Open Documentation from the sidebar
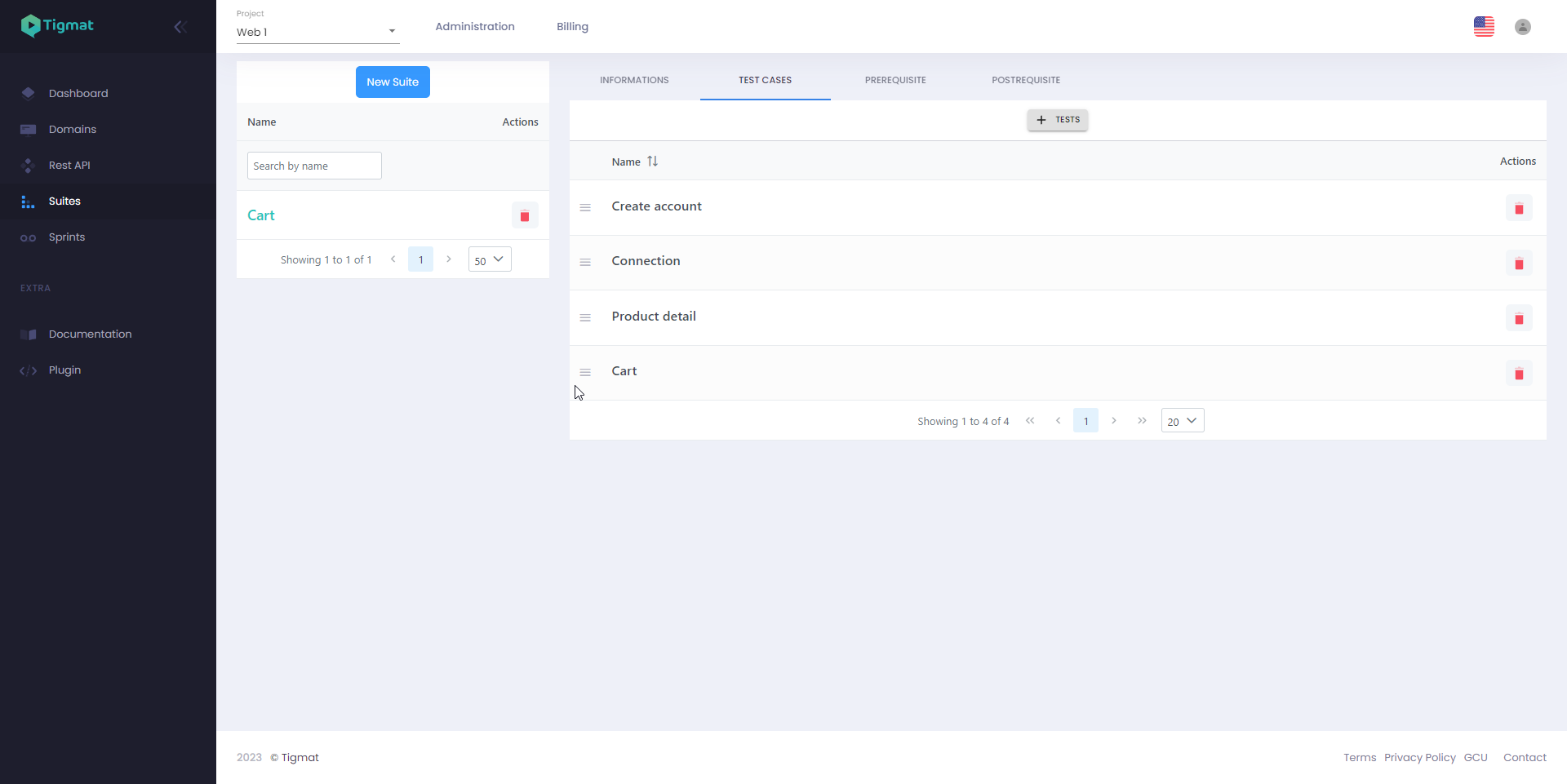The width and height of the screenshot is (1567, 784). [90, 334]
